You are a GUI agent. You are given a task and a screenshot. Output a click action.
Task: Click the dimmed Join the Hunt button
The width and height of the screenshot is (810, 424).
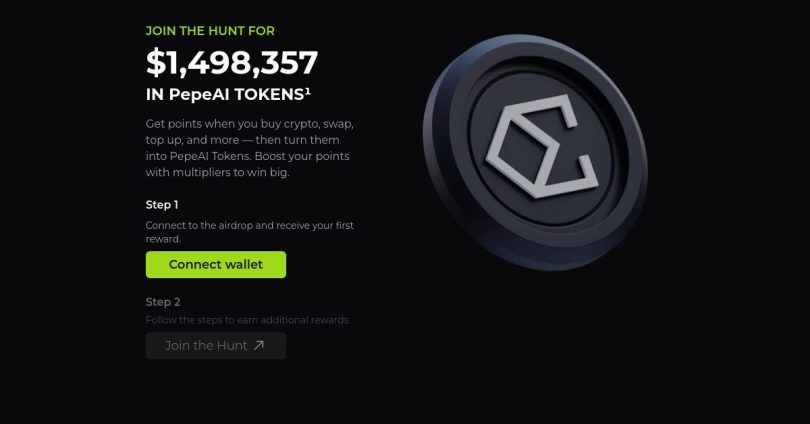[216, 346]
